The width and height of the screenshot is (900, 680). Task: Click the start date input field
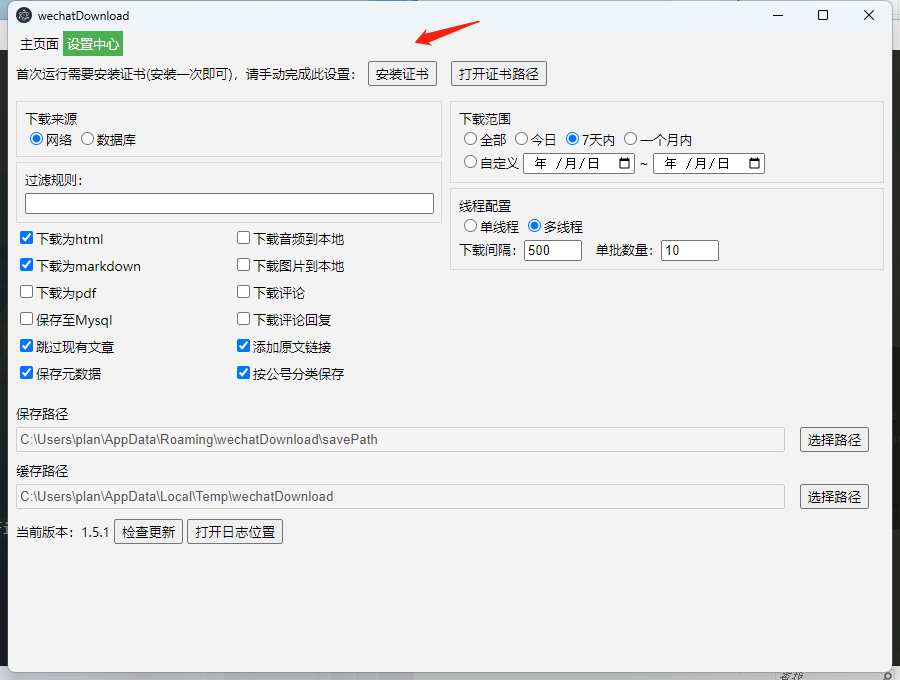pos(579,164)
